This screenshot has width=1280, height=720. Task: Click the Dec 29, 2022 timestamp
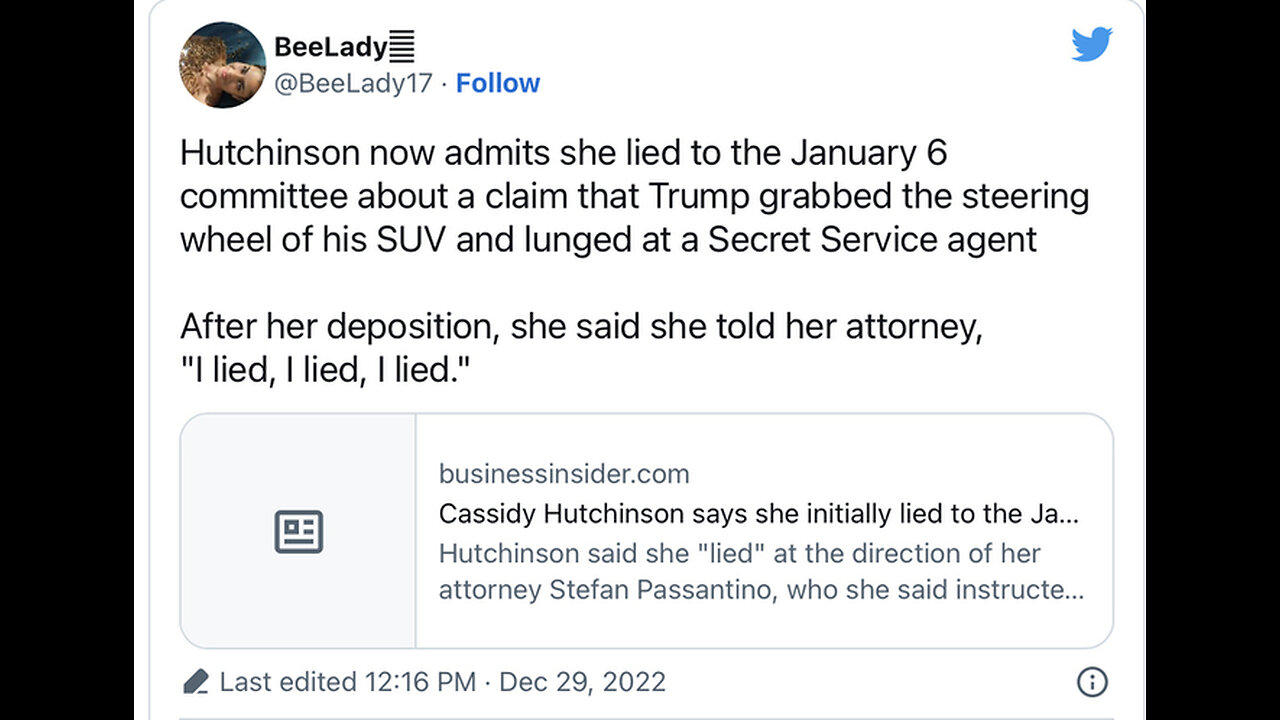point(583,681)
